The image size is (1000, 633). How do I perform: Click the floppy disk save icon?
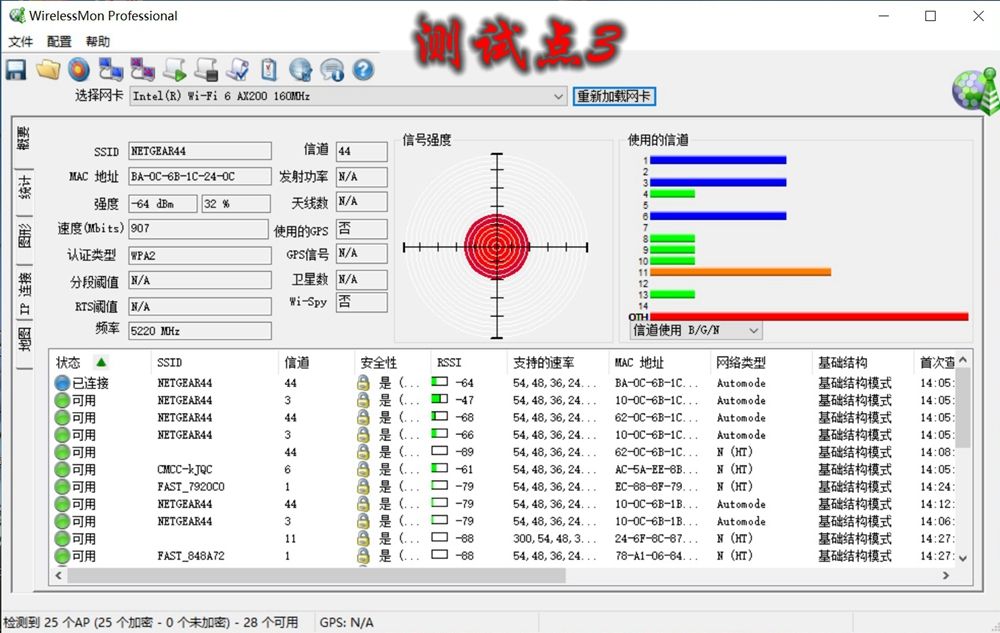[16, 69]
